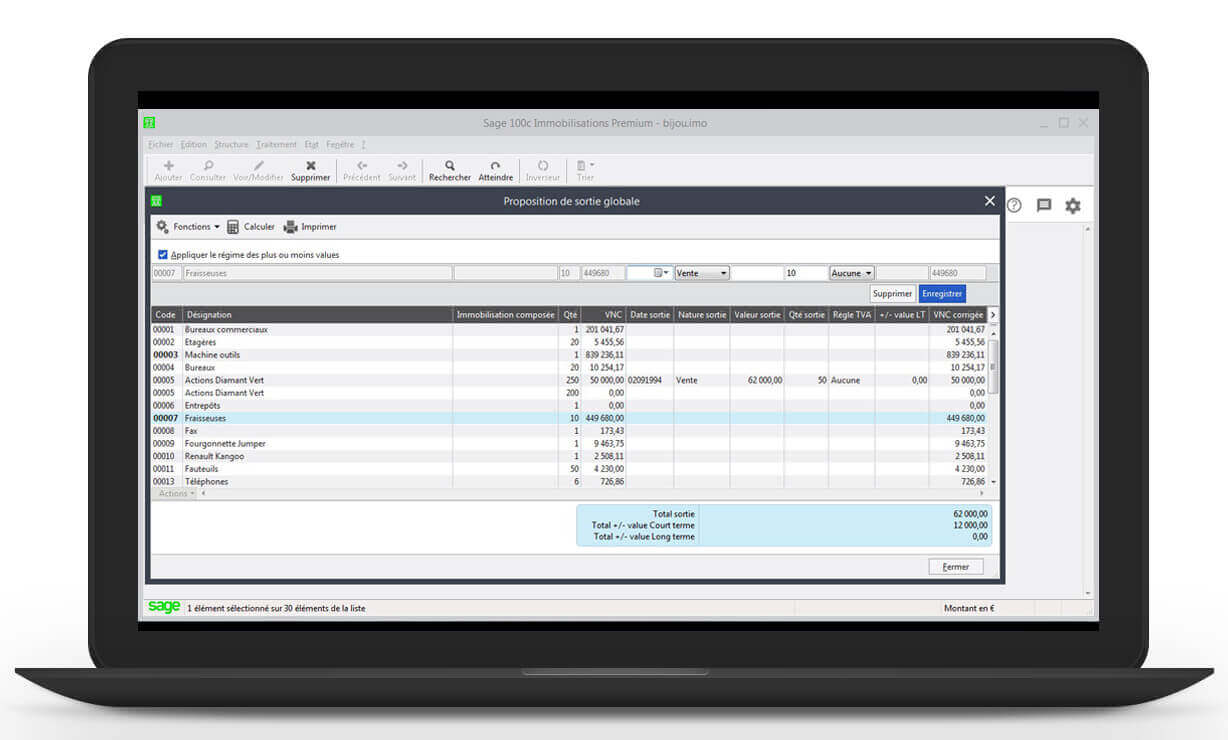Show more columns via header arrow
Viewport: 1228px width, 740px height.
coord(993,315)
